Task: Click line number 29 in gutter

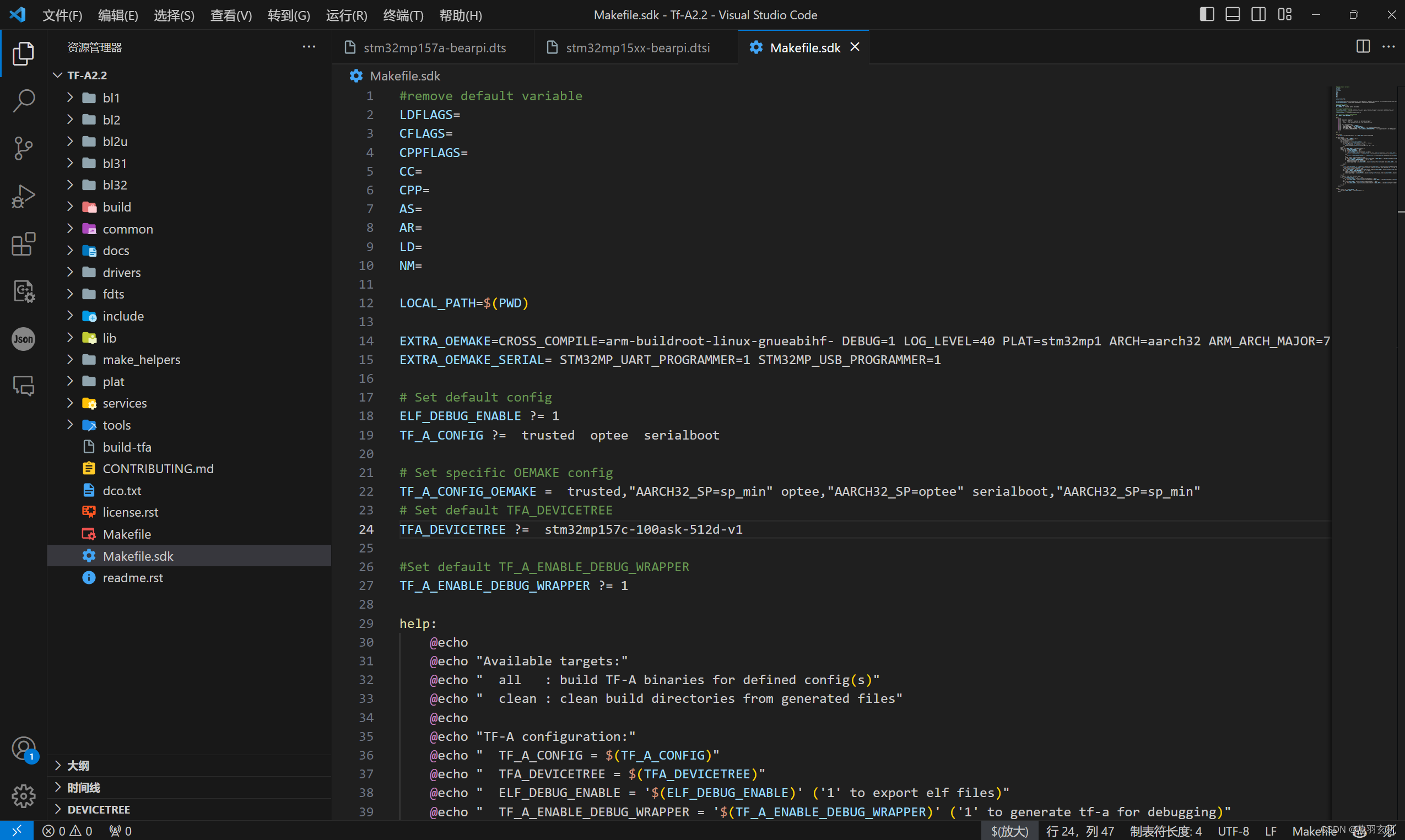Action: click(x=366, y=623)
